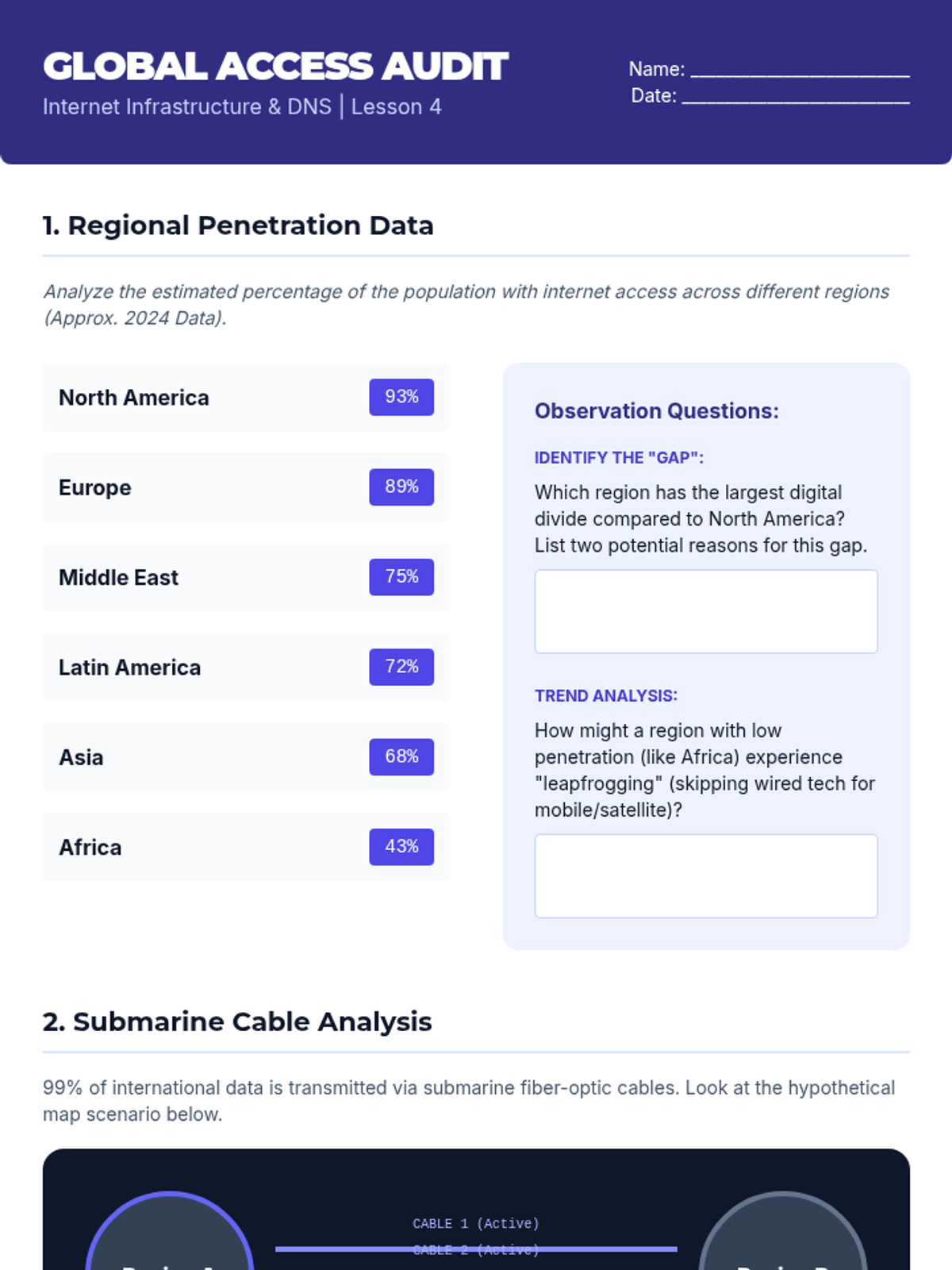Click the Name blank line in header
Screen dimensions: 952x1270
[x=800, y=70]
